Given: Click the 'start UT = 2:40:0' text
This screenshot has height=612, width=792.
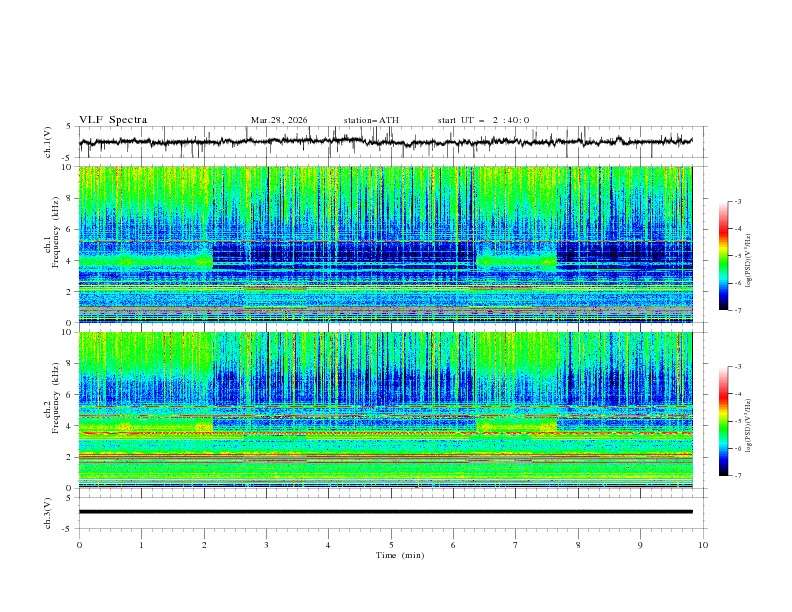Looking at the screenshot, I should 483,120.
